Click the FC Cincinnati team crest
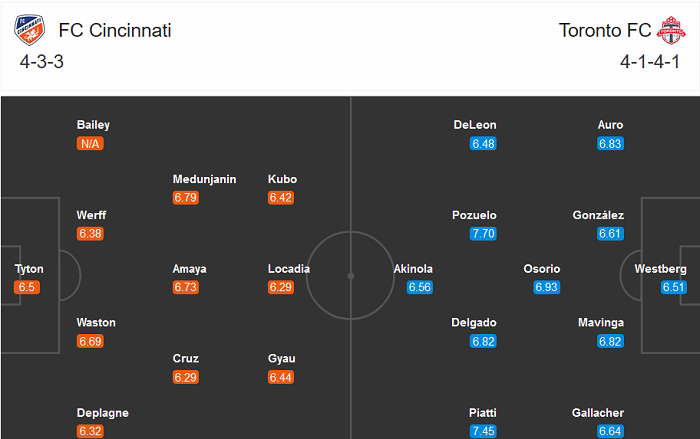 pos(31,30)
